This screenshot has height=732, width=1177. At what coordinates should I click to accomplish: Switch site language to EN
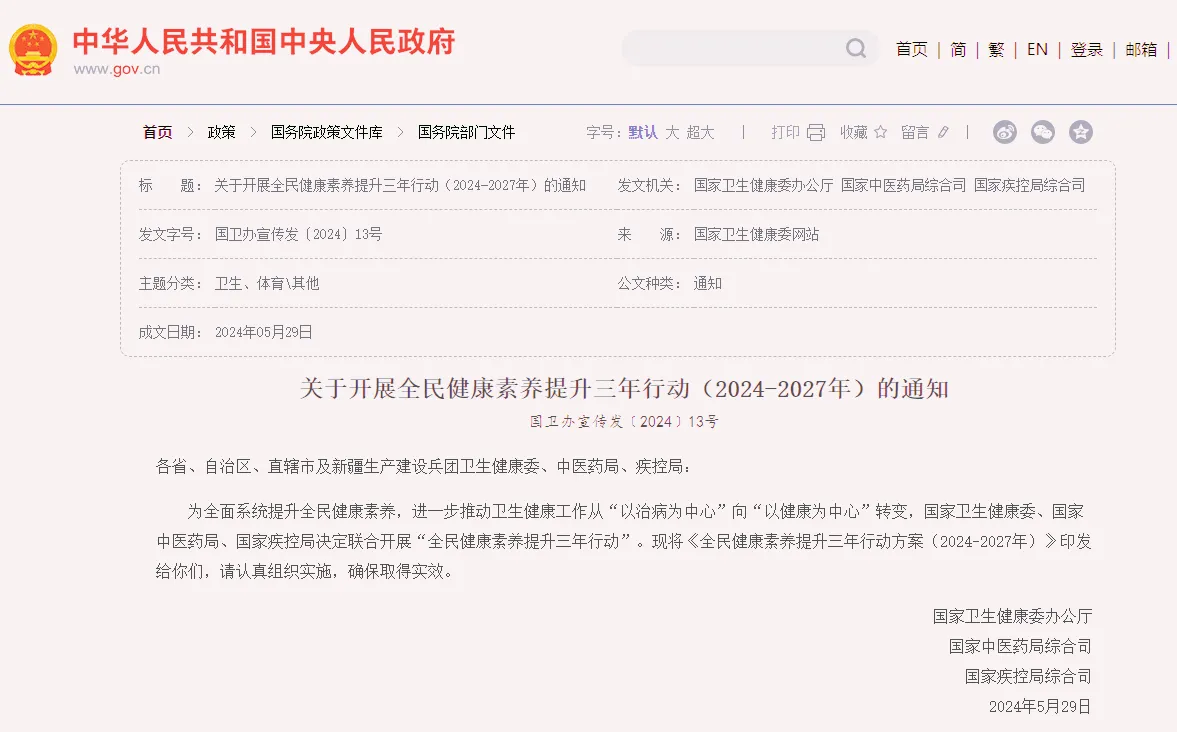coord(1037,50)
